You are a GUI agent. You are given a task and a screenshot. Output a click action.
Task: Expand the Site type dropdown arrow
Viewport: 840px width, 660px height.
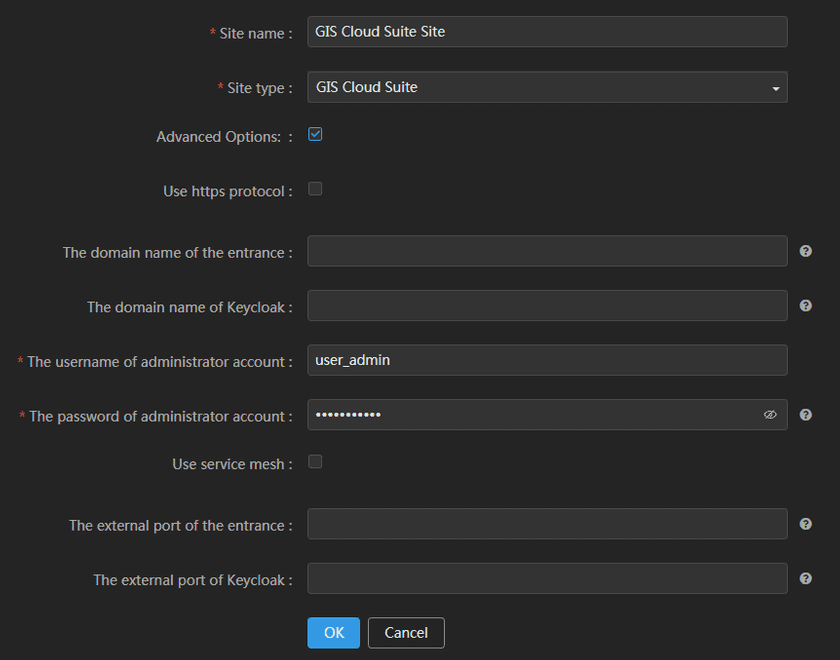pyautogui.click(x=775, y=88)
